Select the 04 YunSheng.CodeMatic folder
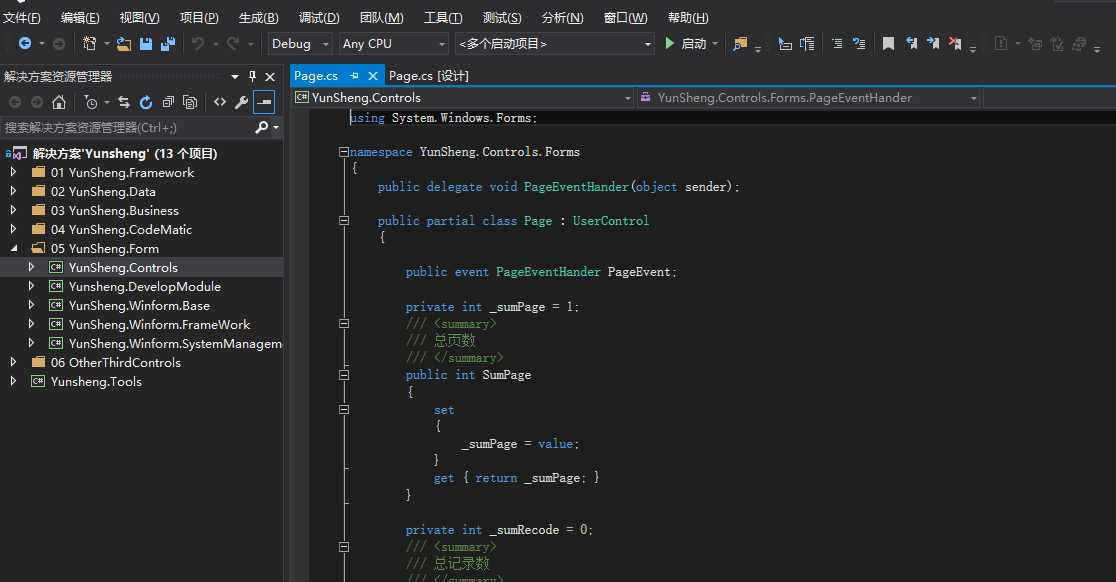Viewport: 1116px width, 582px height. [121, 229]
